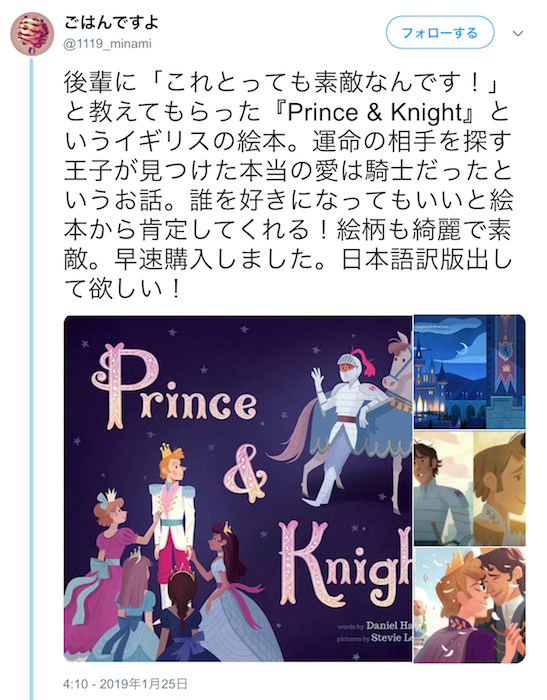Open the Prince & Knight cover image

[238, 488]
